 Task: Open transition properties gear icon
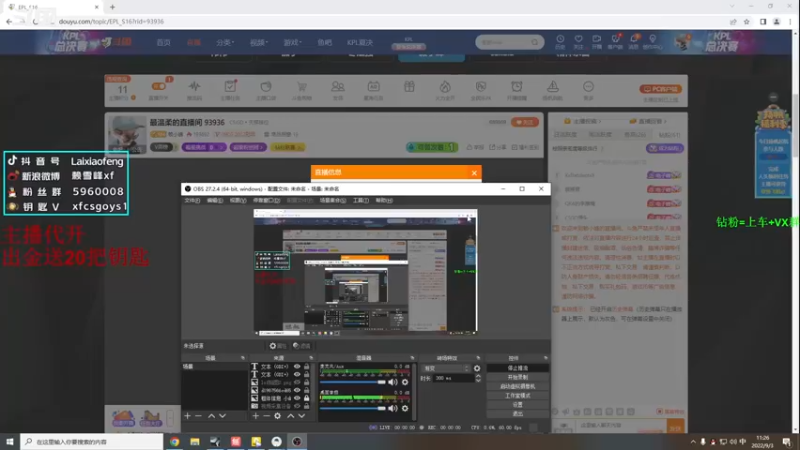coord(477,368)
